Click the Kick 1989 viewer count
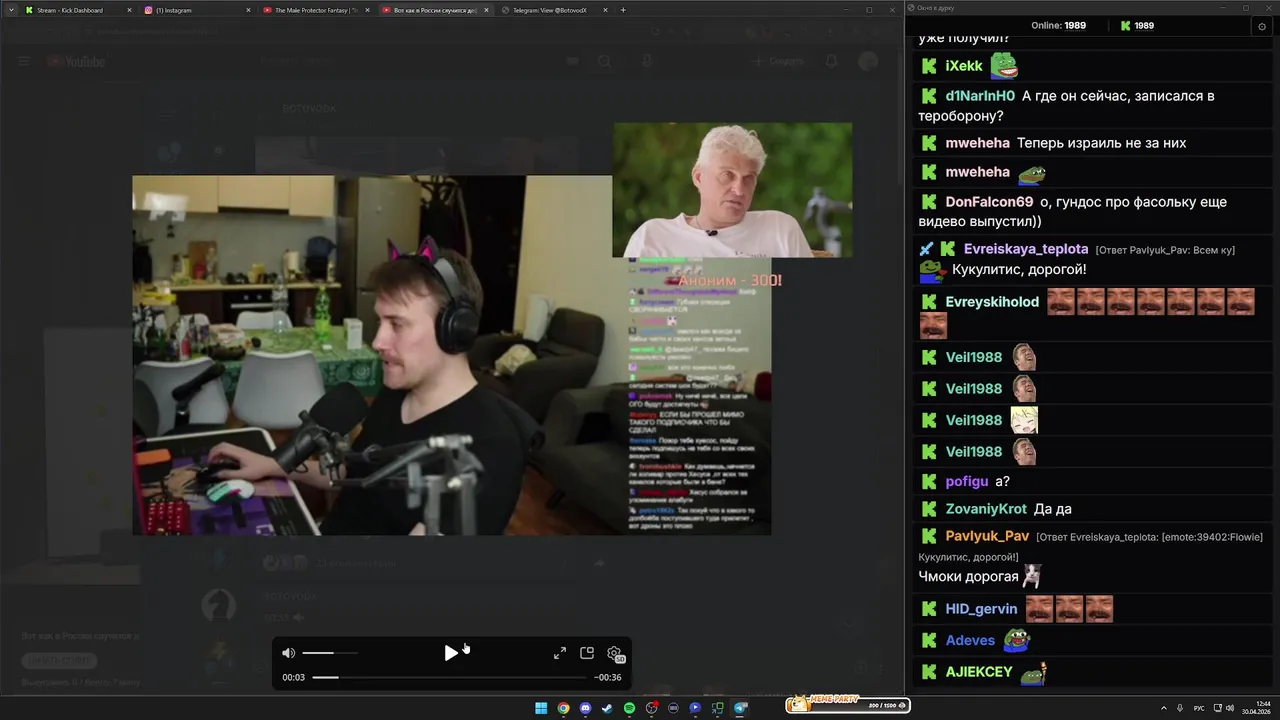Screen dimensions: 1280x720 point(1137,26)
